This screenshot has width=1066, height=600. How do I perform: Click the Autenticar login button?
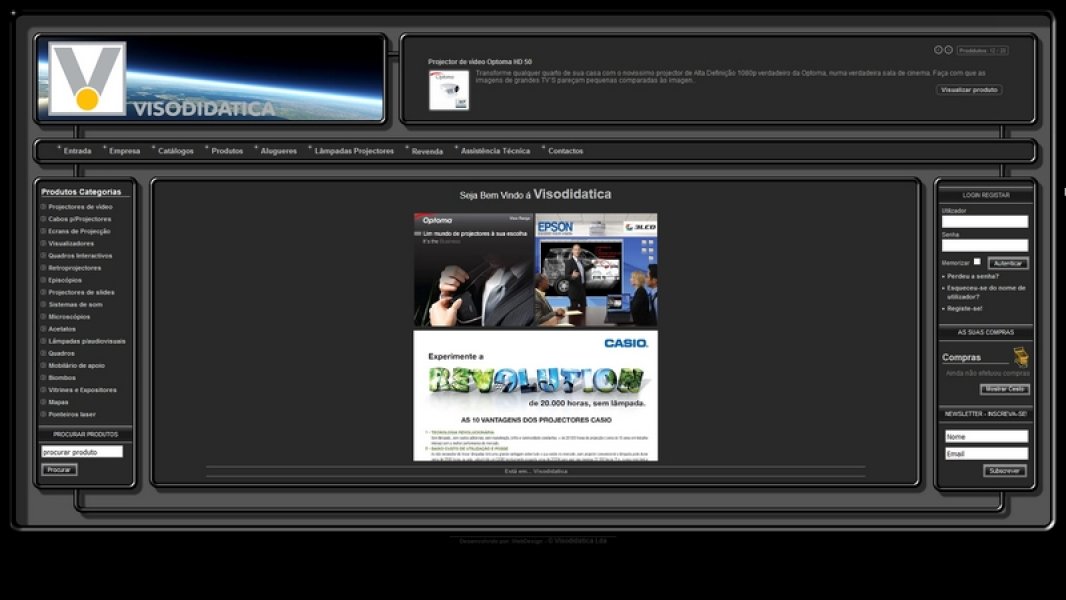point(1008,263)
